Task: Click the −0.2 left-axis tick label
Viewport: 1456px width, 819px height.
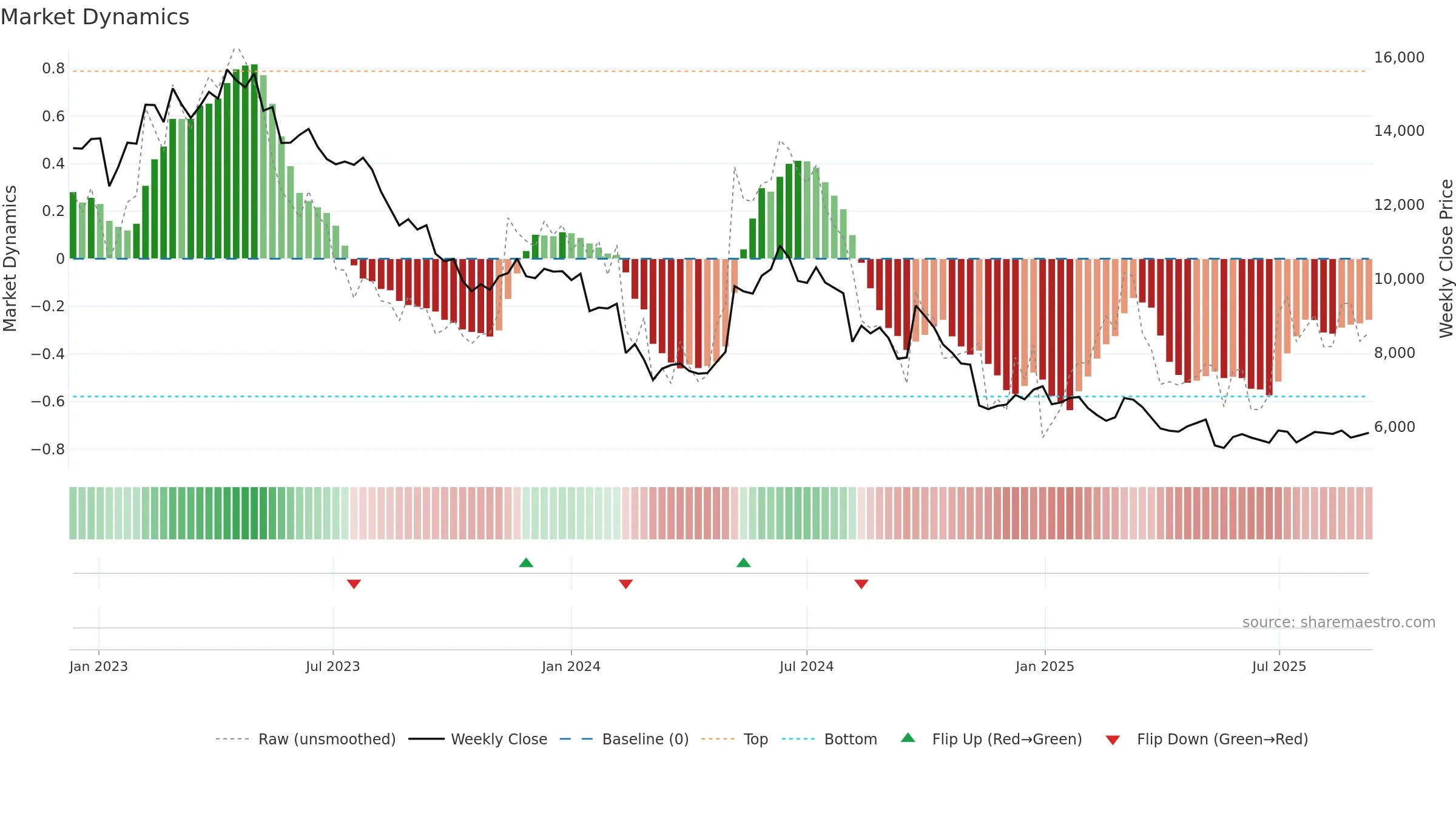Action: [x=48, y=306]
